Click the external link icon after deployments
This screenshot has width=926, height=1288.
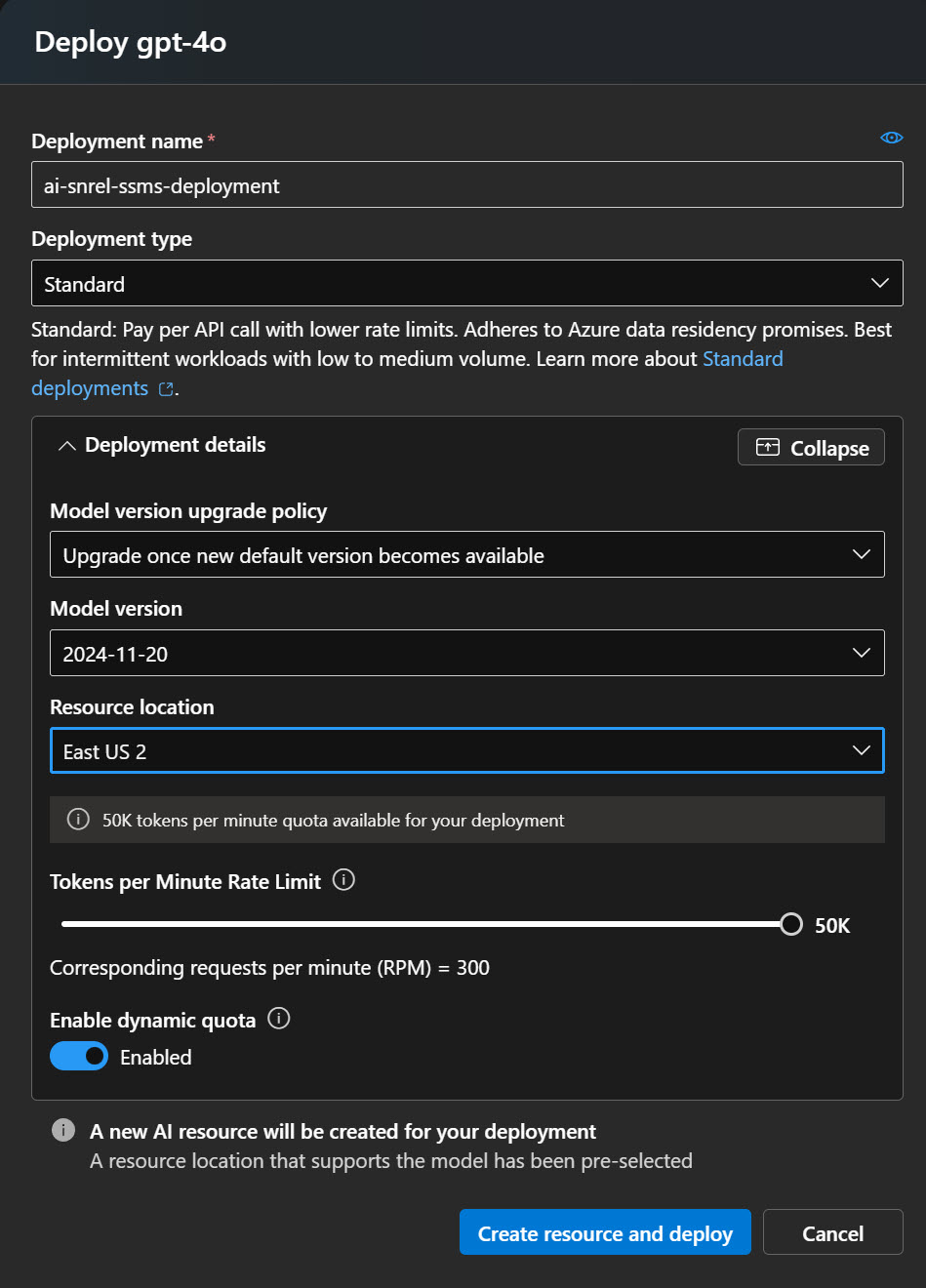coord(166,389)
